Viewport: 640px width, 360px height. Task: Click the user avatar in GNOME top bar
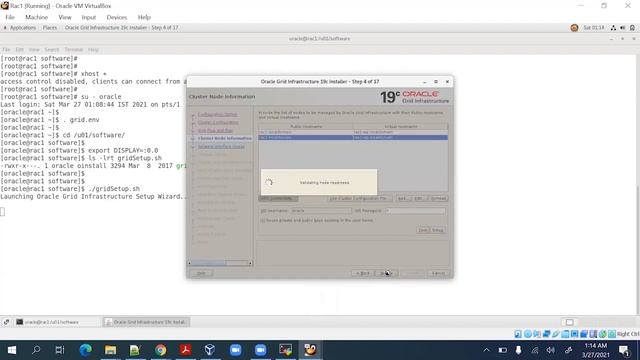coord(574,28)
